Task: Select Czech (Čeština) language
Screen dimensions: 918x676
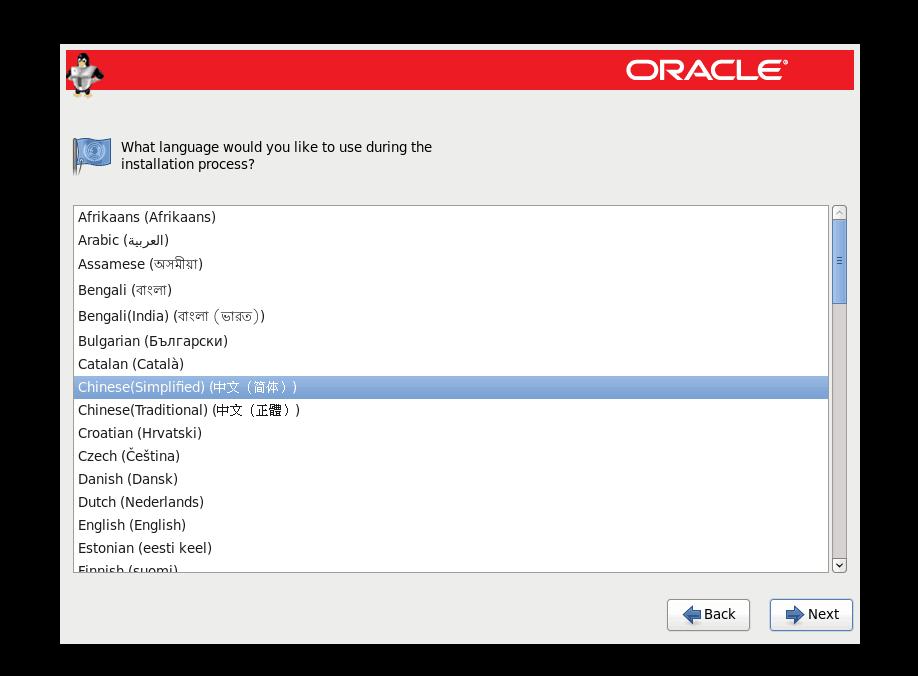Action: point(129,456)
